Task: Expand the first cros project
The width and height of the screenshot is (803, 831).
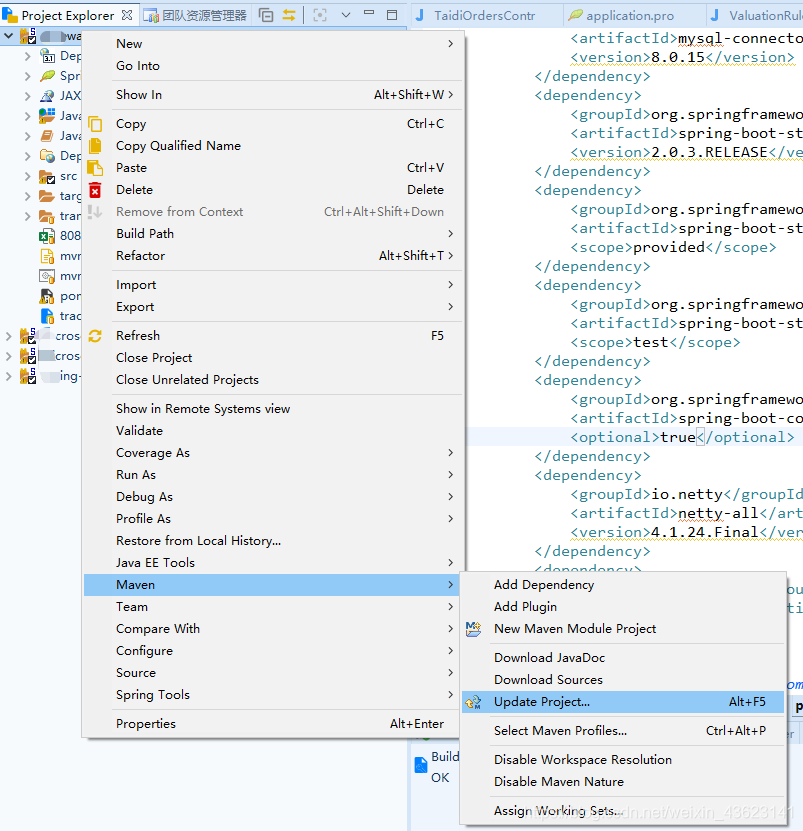Action: pyautogui.click(x=8, y=336)
